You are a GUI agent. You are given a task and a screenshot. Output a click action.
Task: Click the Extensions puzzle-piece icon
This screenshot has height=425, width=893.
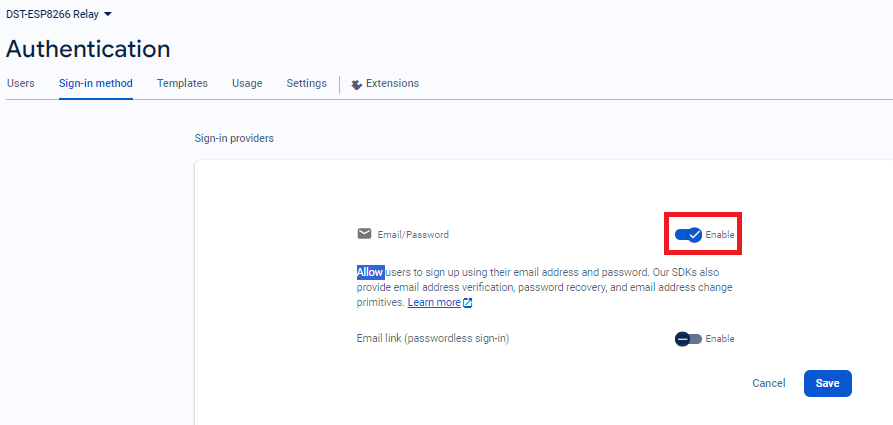[356, 84]
